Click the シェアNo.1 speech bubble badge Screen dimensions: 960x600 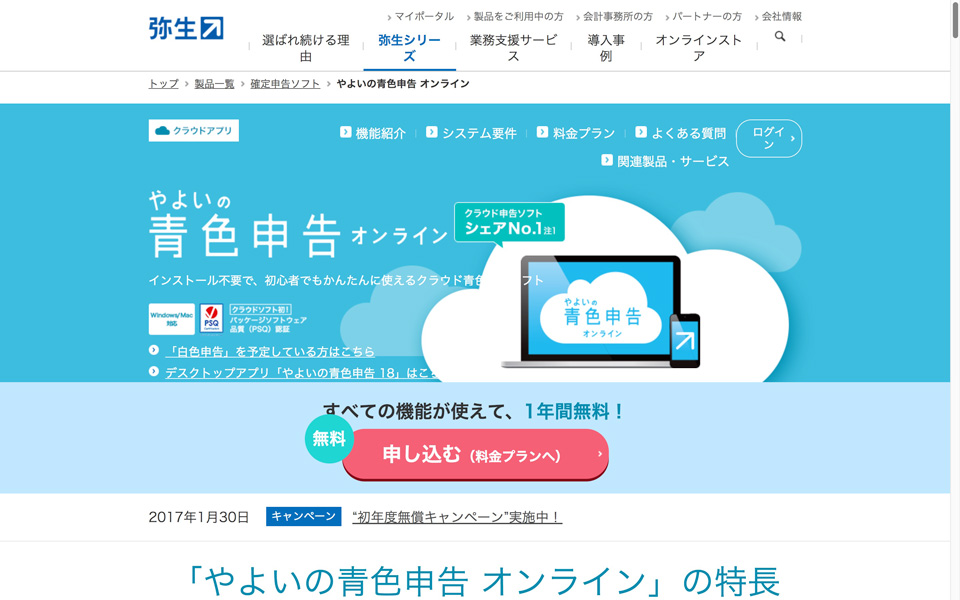pos(509,223)
